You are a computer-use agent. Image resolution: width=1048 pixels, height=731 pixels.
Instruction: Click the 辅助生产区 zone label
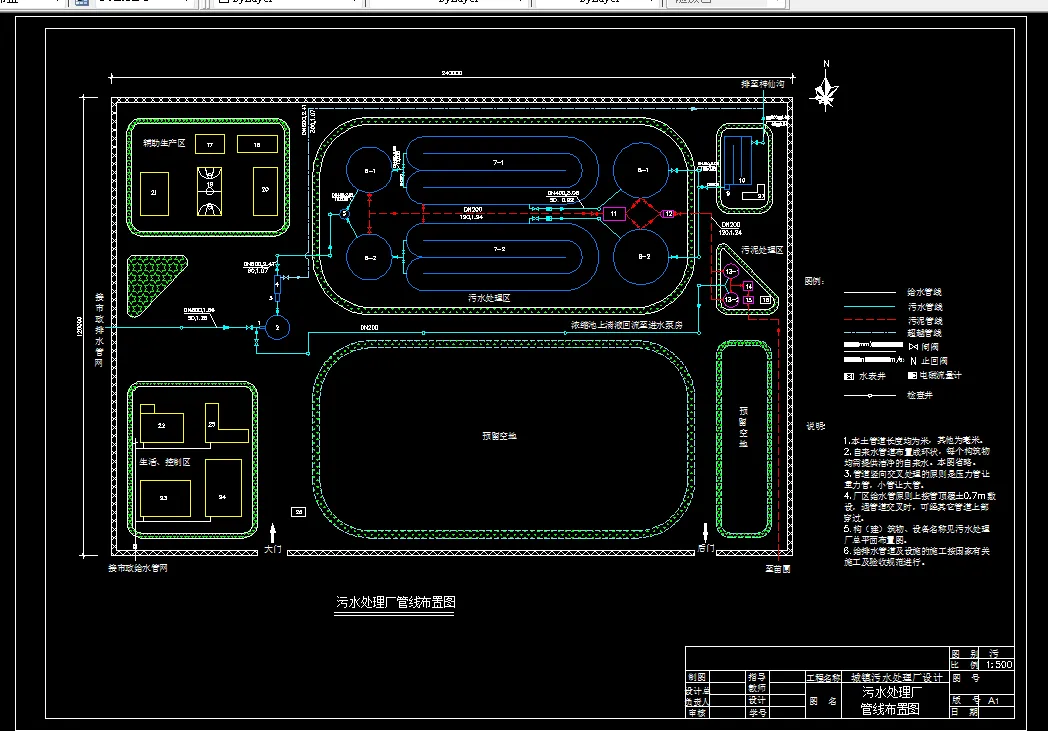click(x=164, y=143)
